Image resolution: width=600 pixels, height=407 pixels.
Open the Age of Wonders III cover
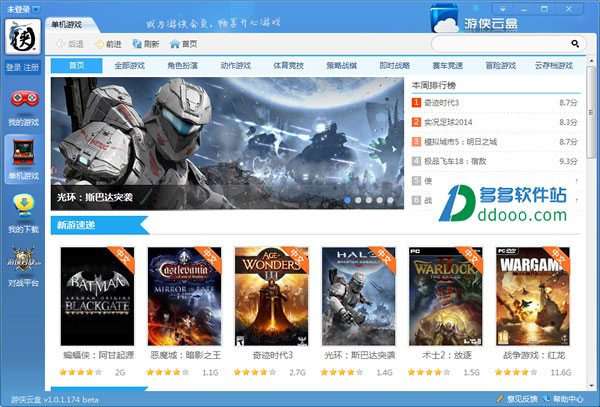pos(272,296)
